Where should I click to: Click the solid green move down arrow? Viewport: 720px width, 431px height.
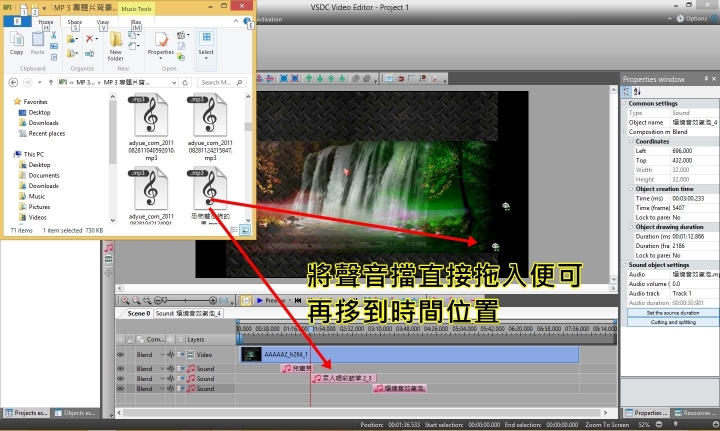(320, 79)
